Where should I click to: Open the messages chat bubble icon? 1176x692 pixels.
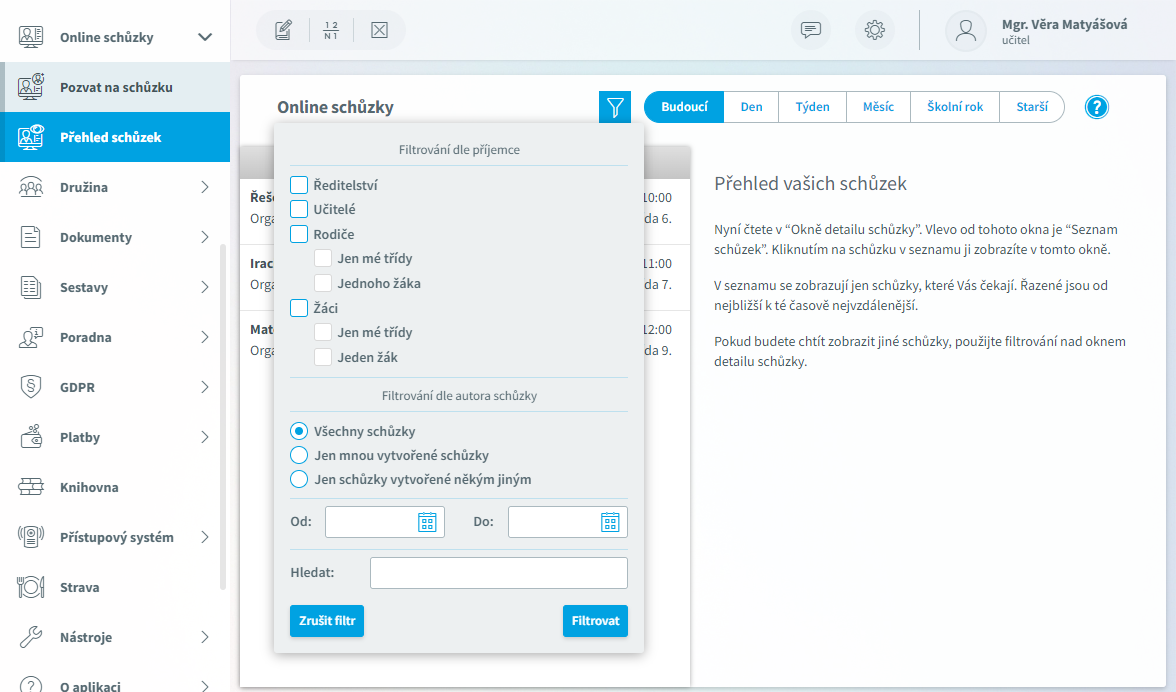click(811, 30)
